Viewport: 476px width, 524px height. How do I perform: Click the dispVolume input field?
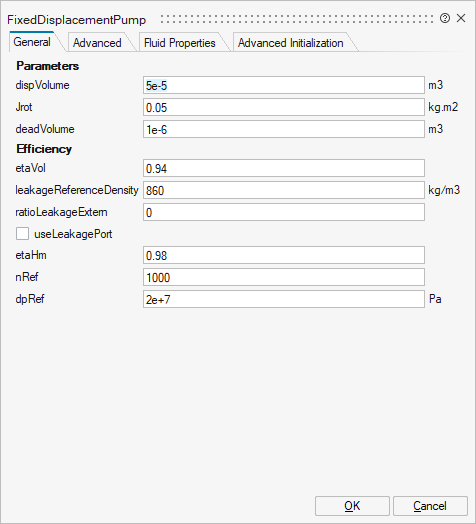click(x=284, y=86)
